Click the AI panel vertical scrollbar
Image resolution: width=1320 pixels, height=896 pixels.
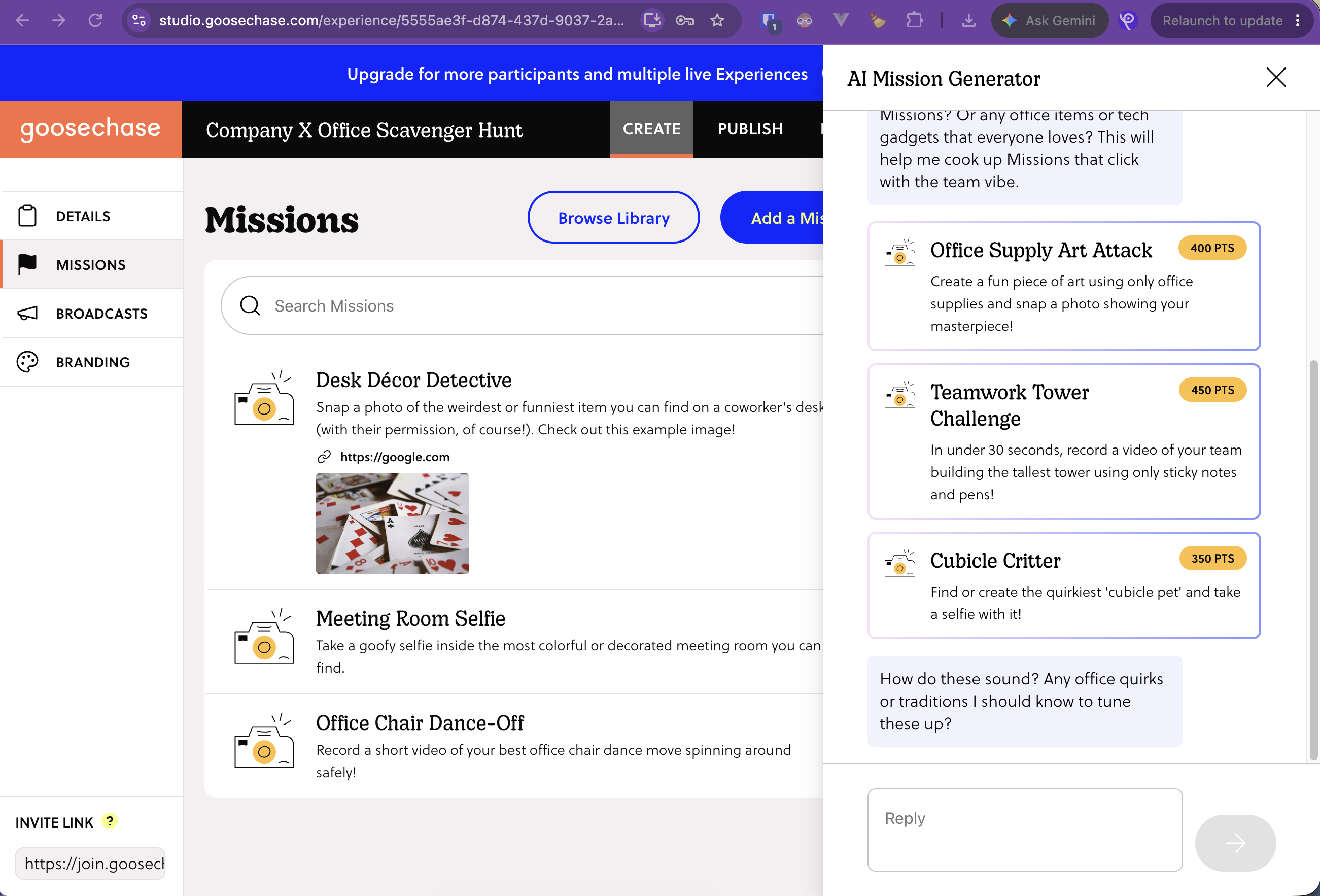(1313, 560)
